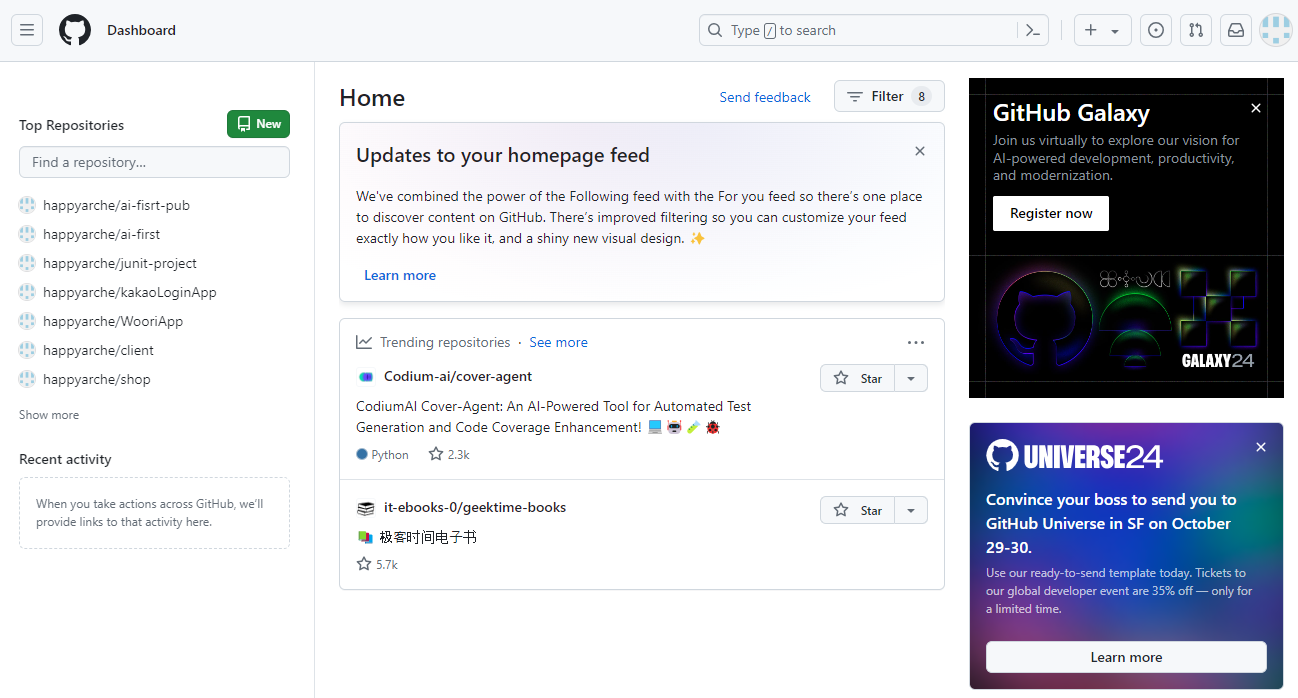The image size is (1298, 698).
Task: Star the it-ebooks-0/geektime-books repository
Action: (857, 510)
